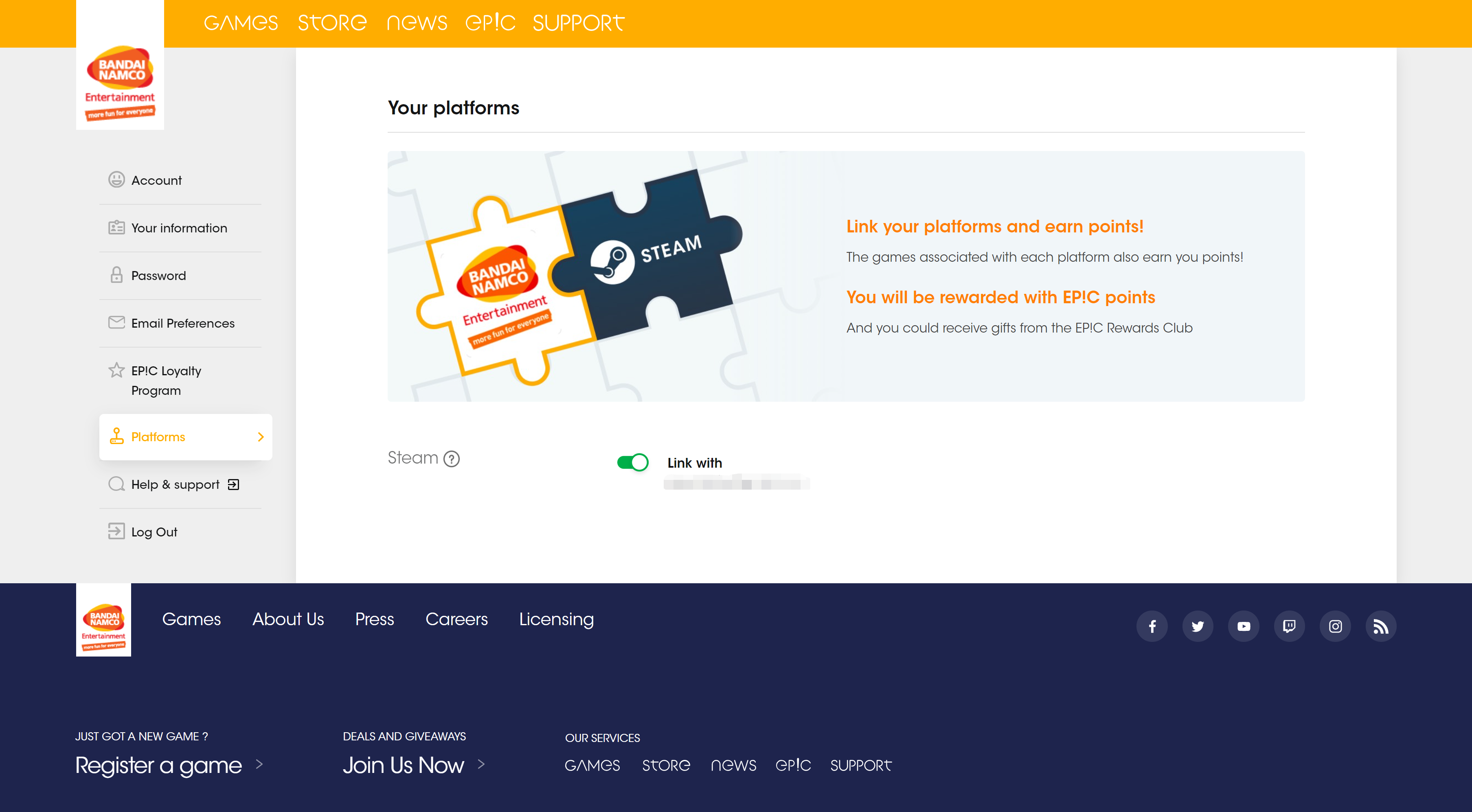Viewport: 1472px width, 812px height.
Task: Open the EP!C top navigation item
Action: 490,23
